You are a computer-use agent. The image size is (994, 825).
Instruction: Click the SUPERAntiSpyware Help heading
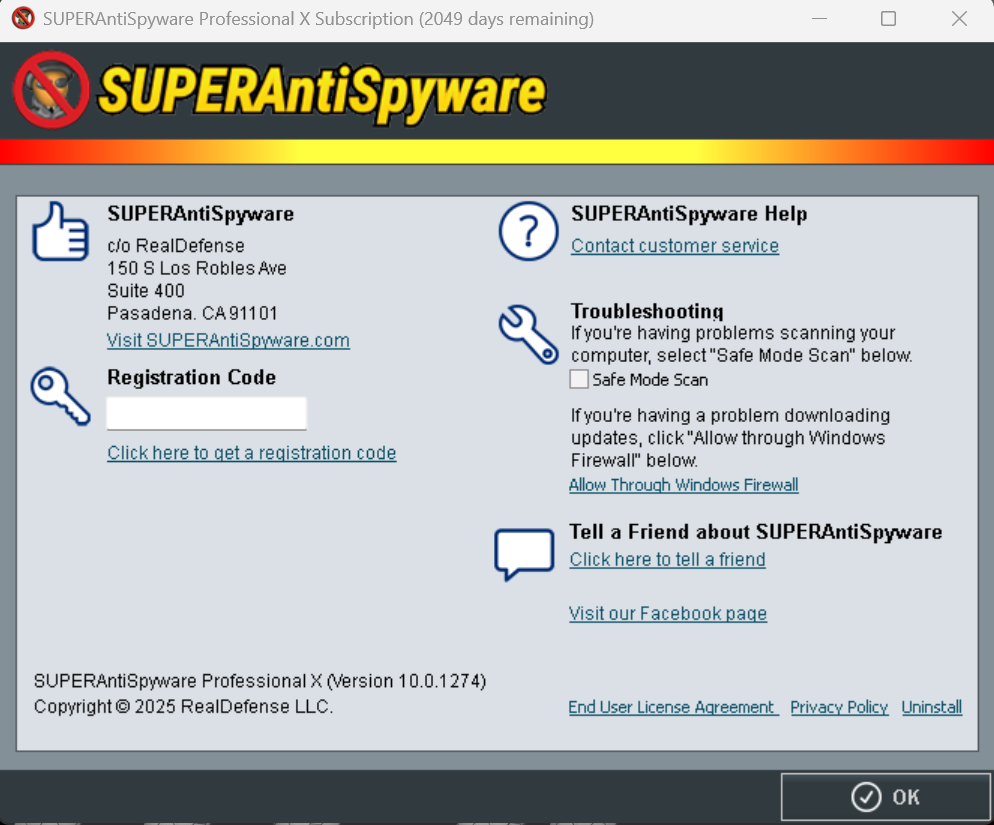pyautogui.click(x=689, y=214)
